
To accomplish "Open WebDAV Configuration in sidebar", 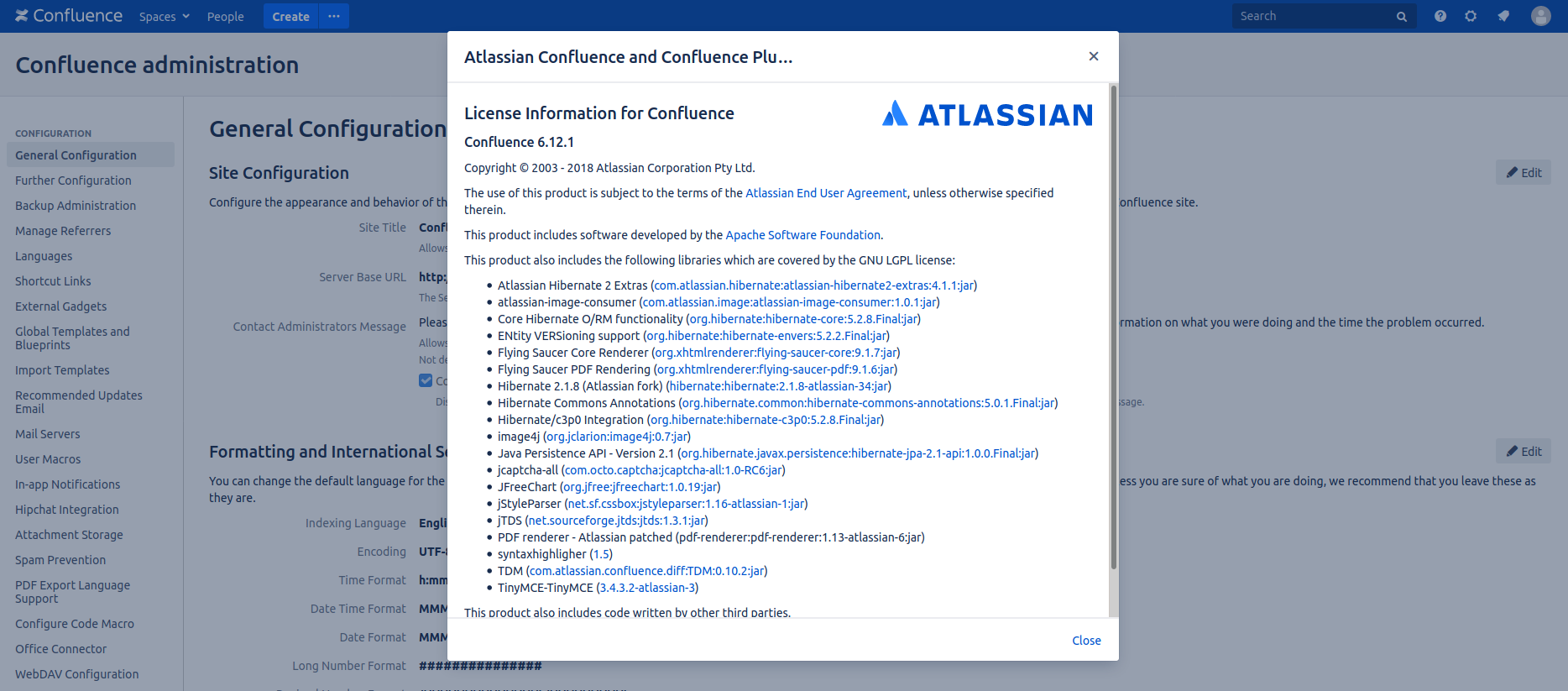I will [x=77, y=674].
